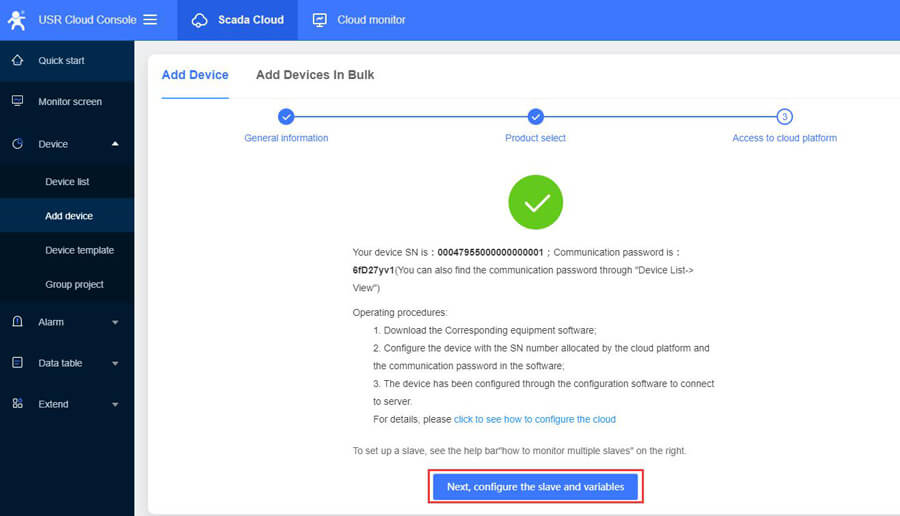Click the Device sidebar icon
The image size is (900, 516).
click(17, 143)
